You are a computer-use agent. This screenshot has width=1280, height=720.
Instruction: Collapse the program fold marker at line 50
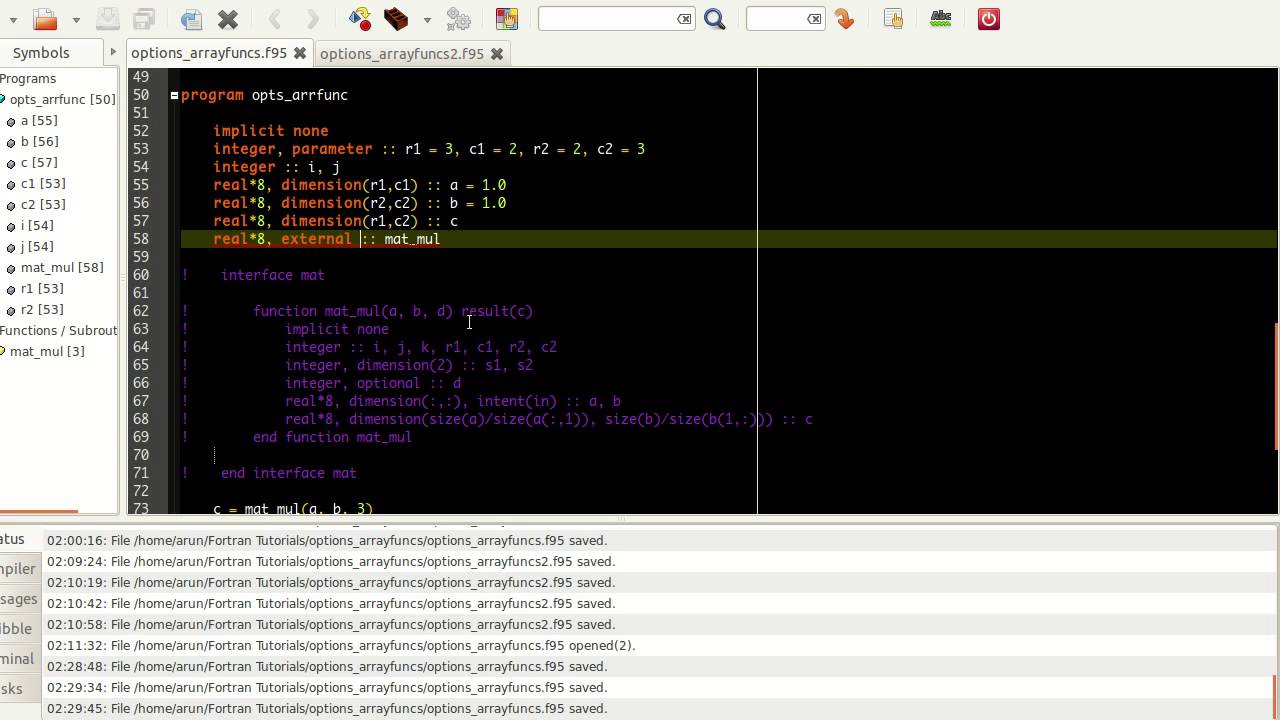[x=174, y=95]
